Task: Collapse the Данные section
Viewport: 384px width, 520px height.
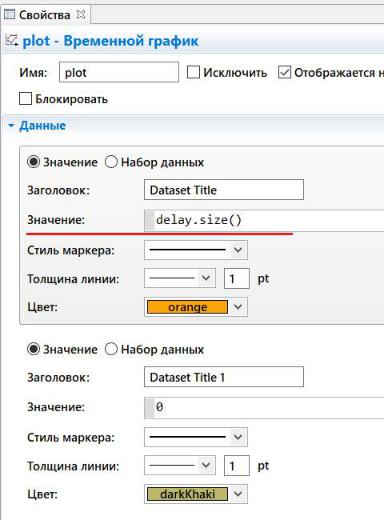Action: tap(11, 126)
